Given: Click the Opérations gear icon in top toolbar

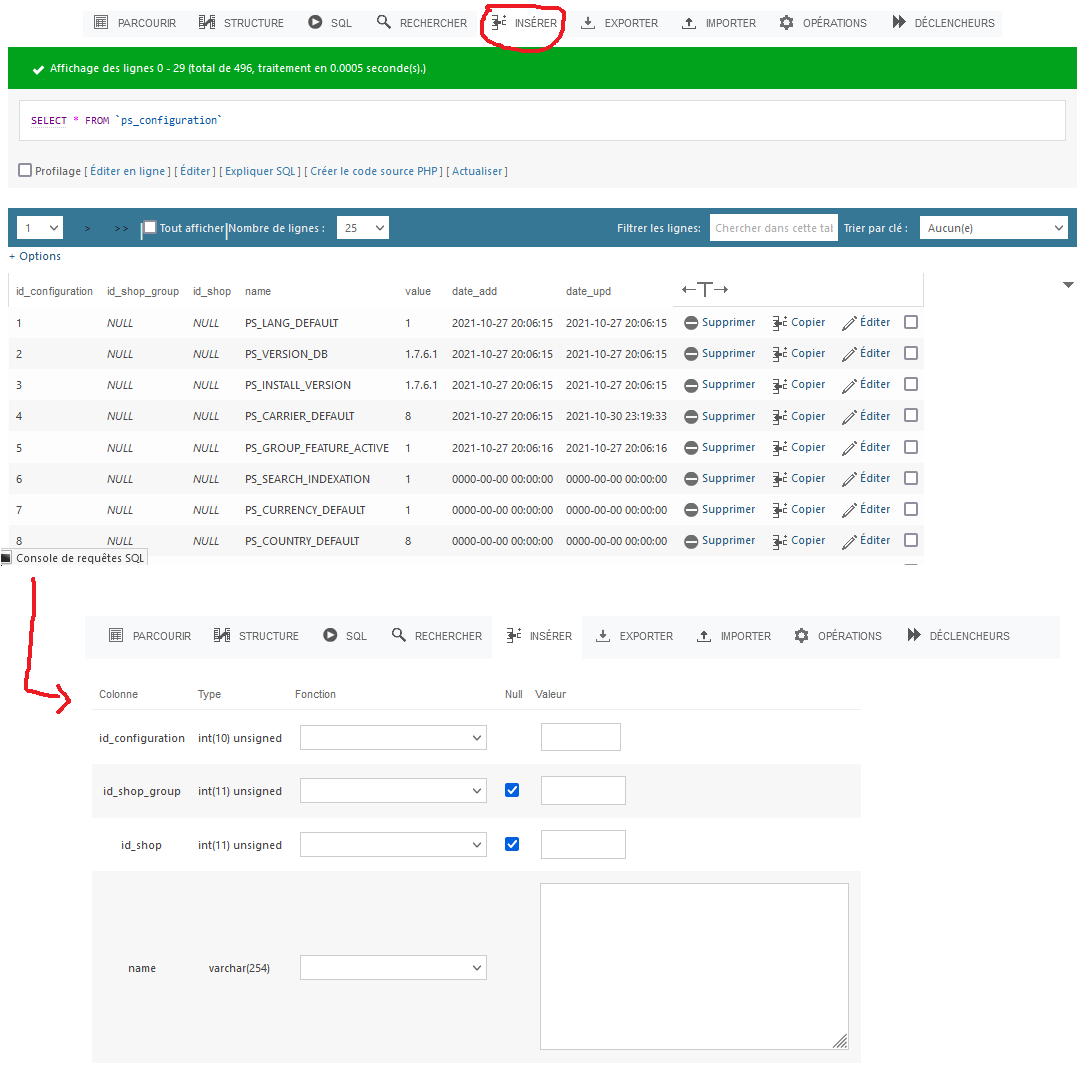Looking at the screenshot, I should tap(786, 23).
